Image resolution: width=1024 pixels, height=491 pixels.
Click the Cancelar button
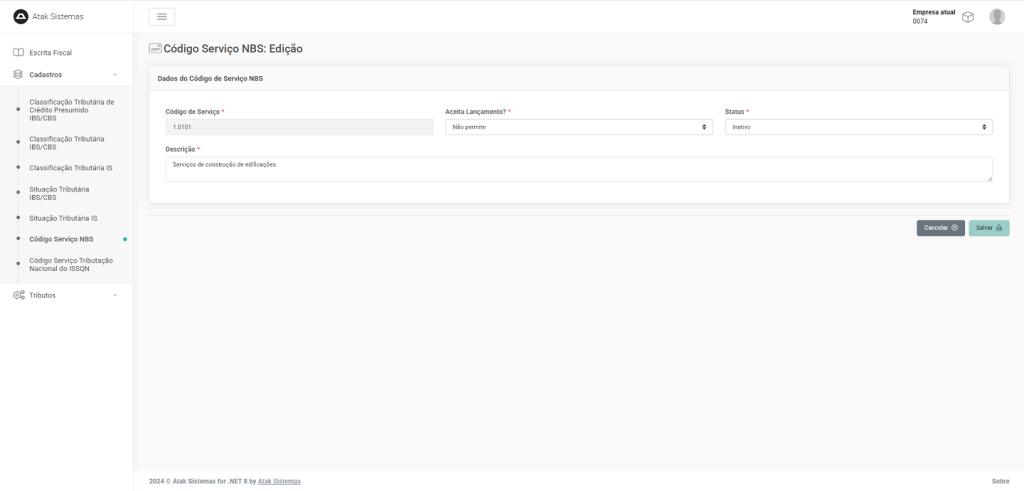coord(940,228)
